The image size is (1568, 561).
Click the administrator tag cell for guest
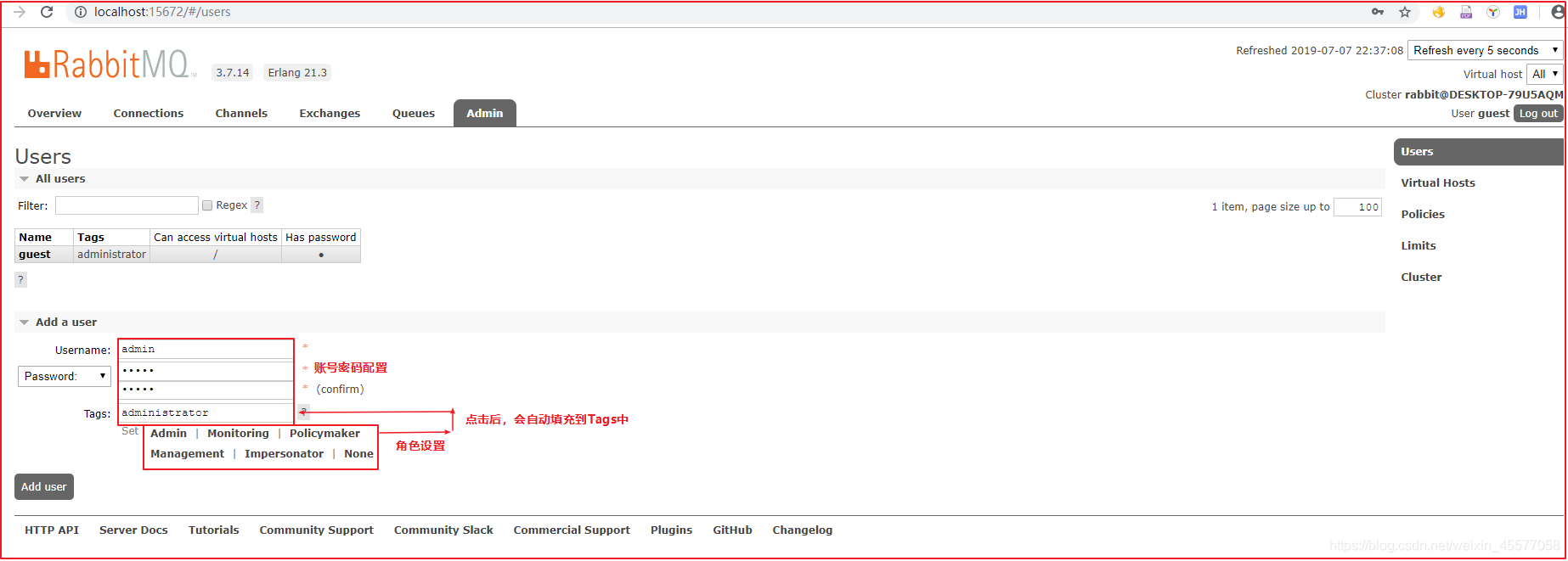coord(111,254)
